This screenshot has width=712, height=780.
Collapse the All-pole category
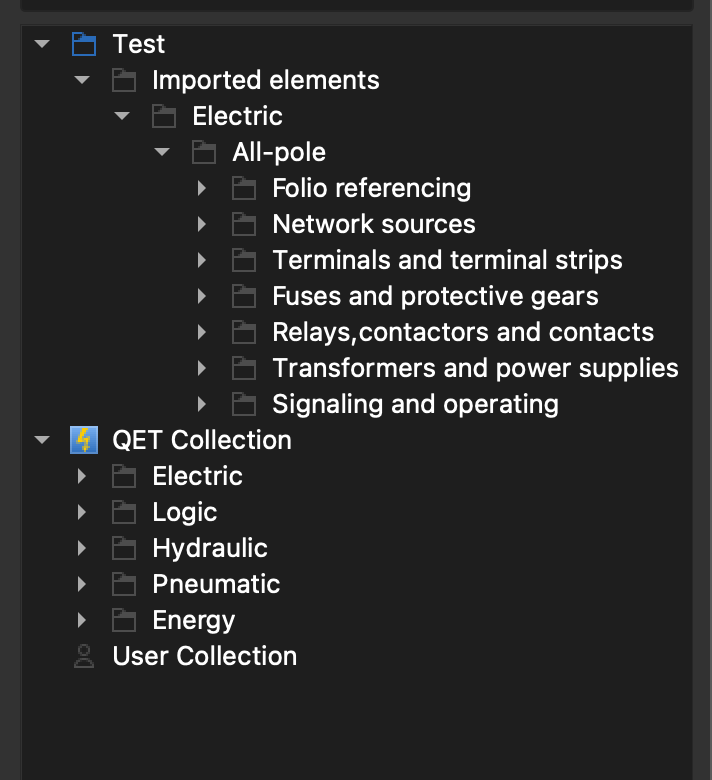tap(162, 152)
